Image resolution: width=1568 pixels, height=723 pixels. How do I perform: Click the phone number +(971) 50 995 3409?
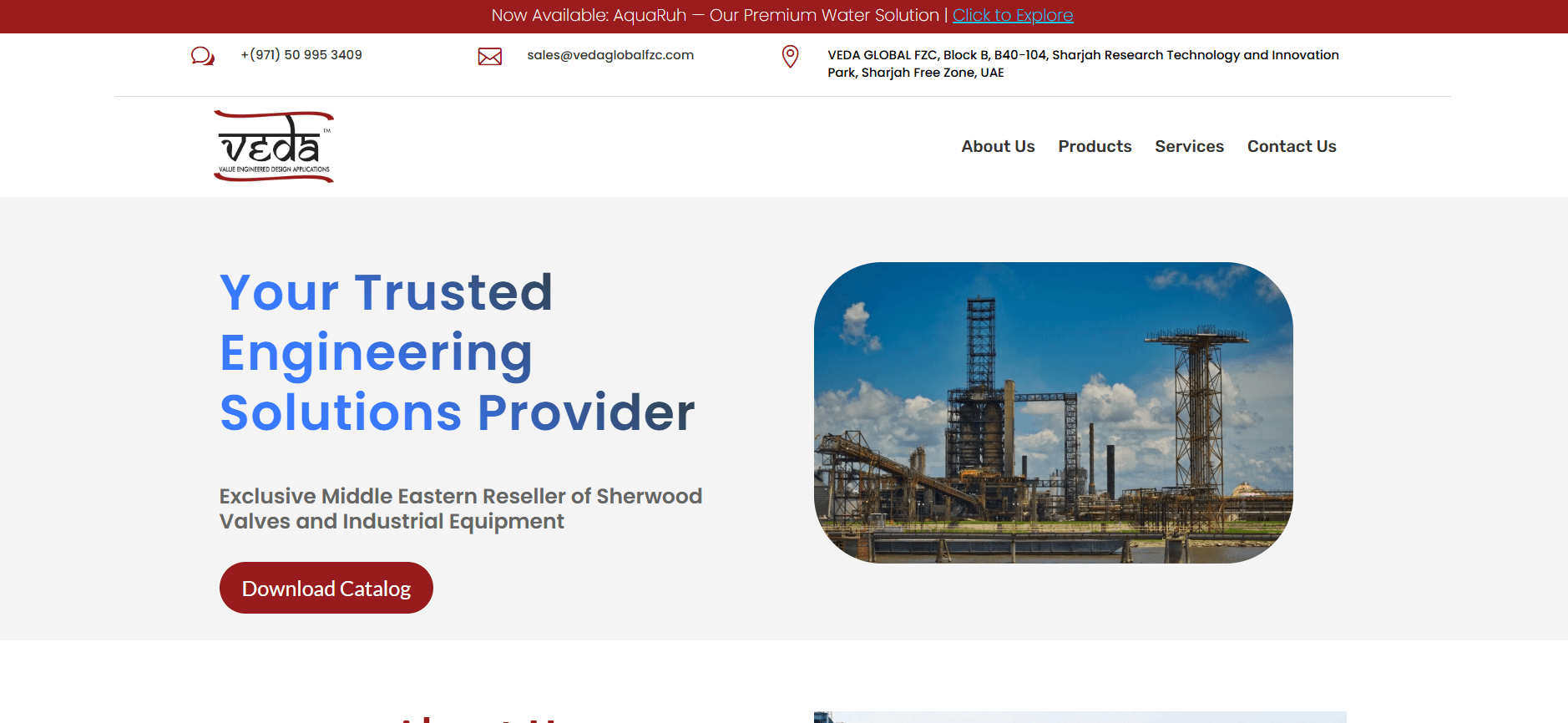tap(301, 55)
